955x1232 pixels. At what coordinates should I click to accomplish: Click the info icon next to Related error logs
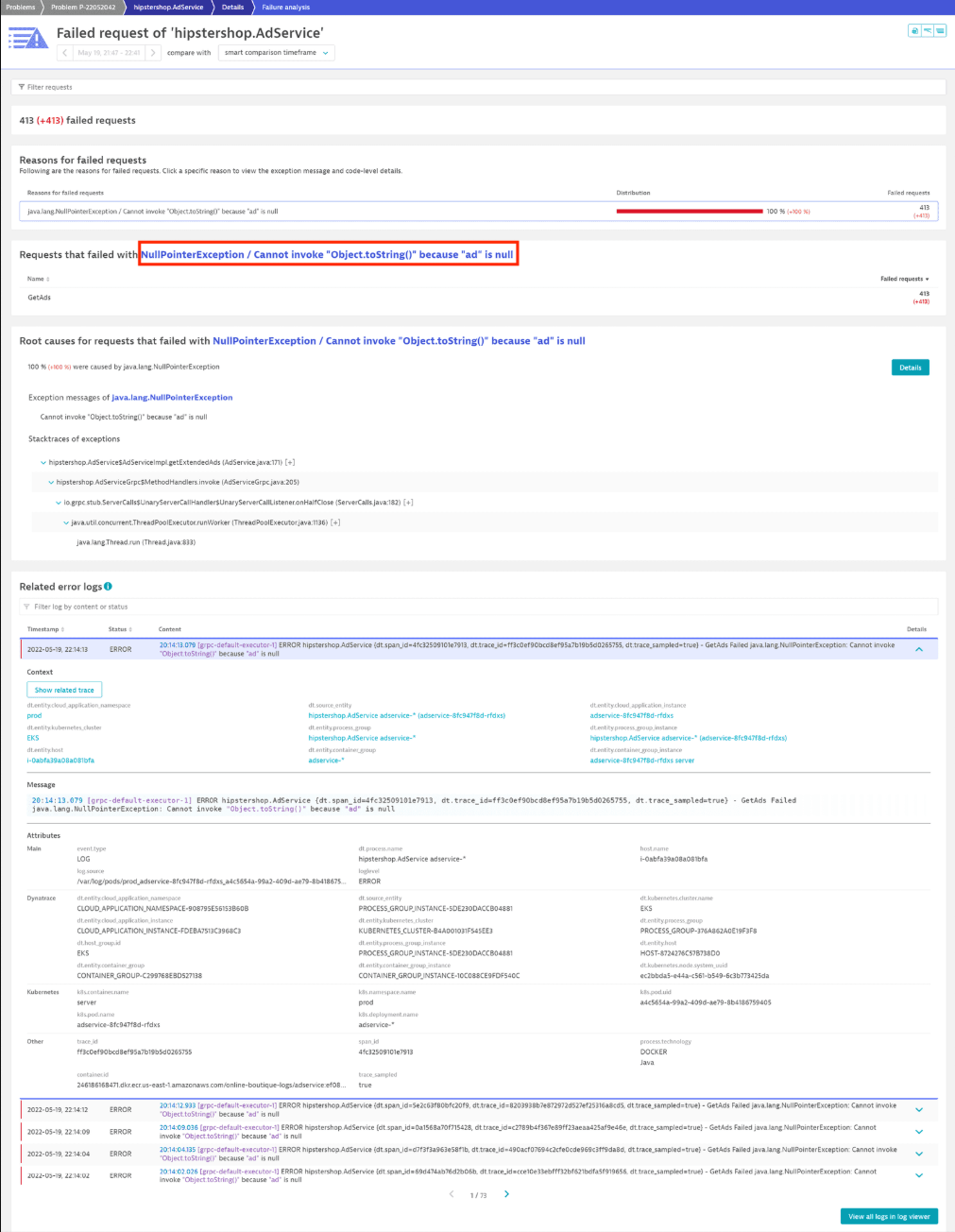coord(108,587)
